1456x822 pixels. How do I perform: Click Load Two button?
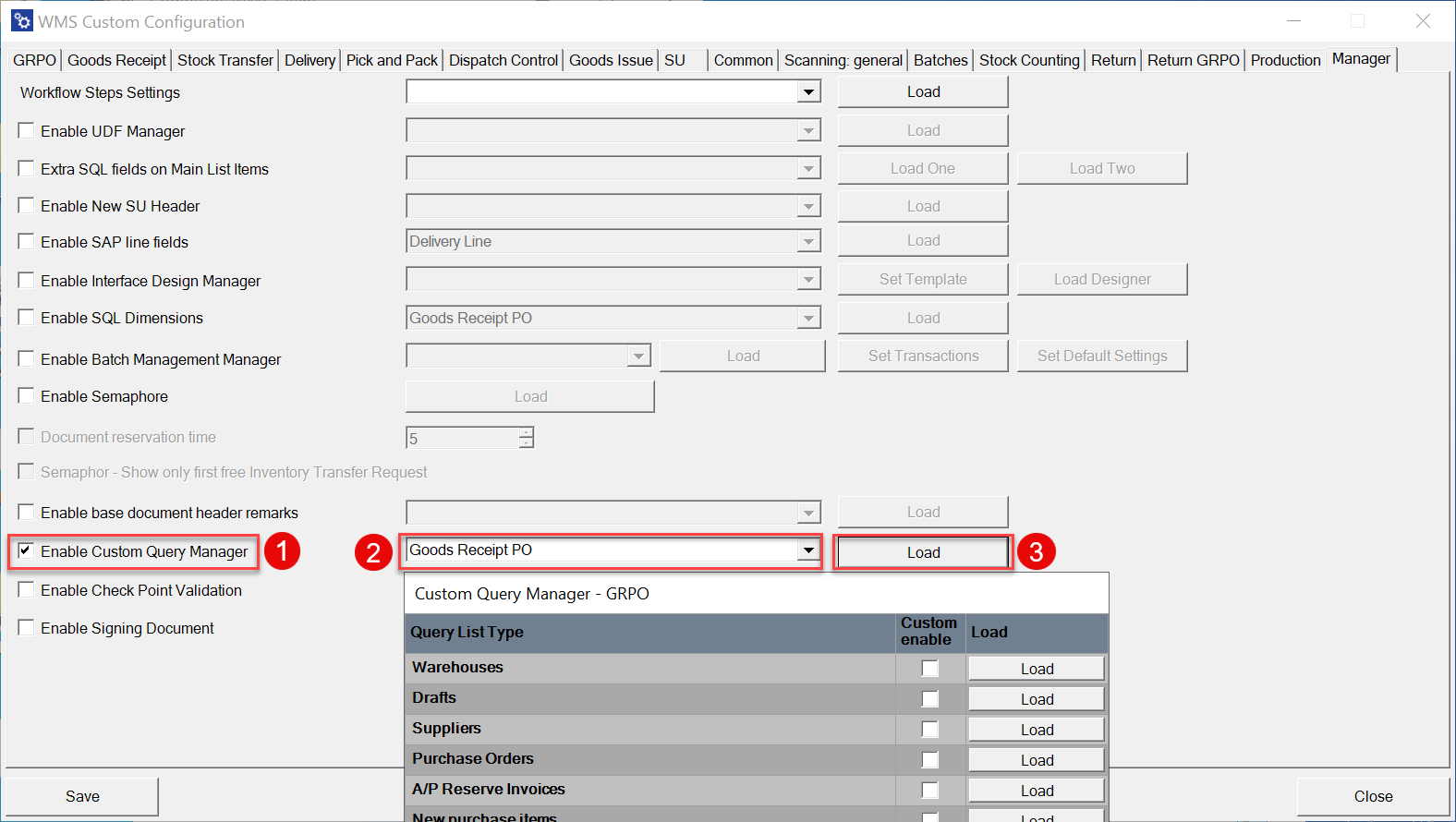pos(1102,168)
